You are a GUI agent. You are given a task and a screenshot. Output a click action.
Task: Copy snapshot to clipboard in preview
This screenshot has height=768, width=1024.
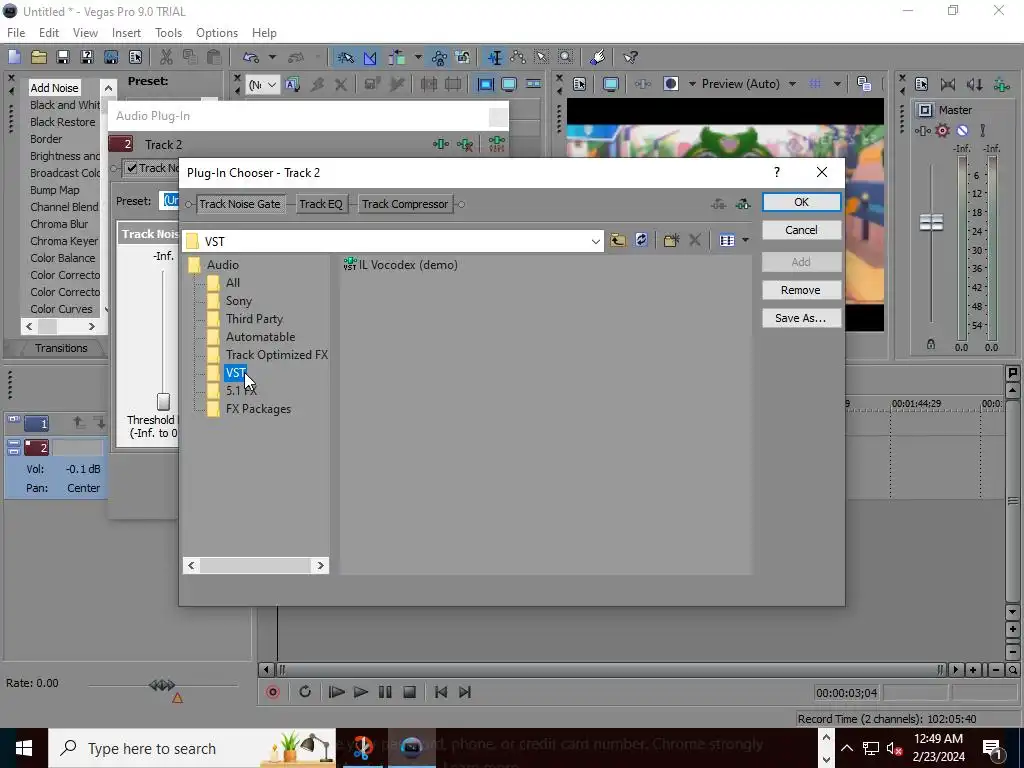pyautogui.click(x=863, y=84)
